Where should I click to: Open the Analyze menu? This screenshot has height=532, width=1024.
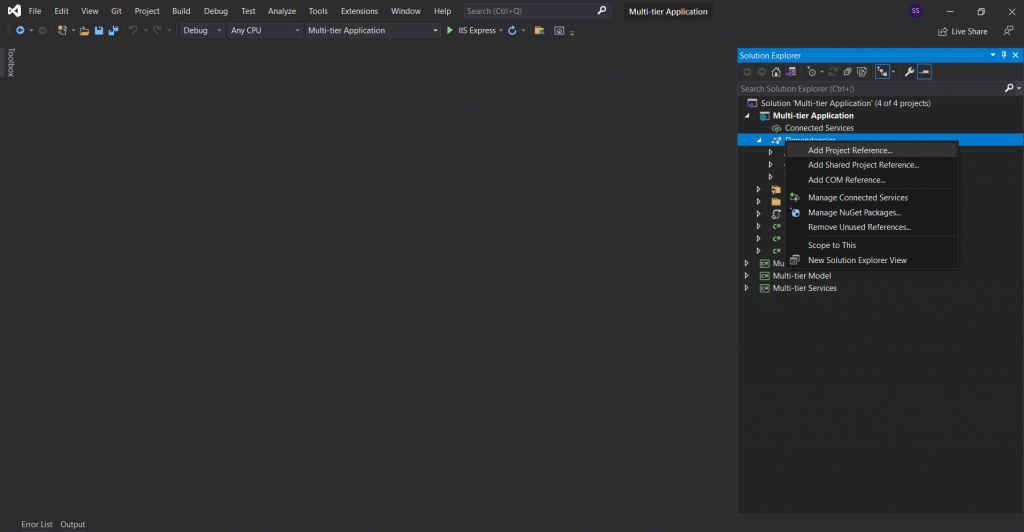click(x=281, y=11)
